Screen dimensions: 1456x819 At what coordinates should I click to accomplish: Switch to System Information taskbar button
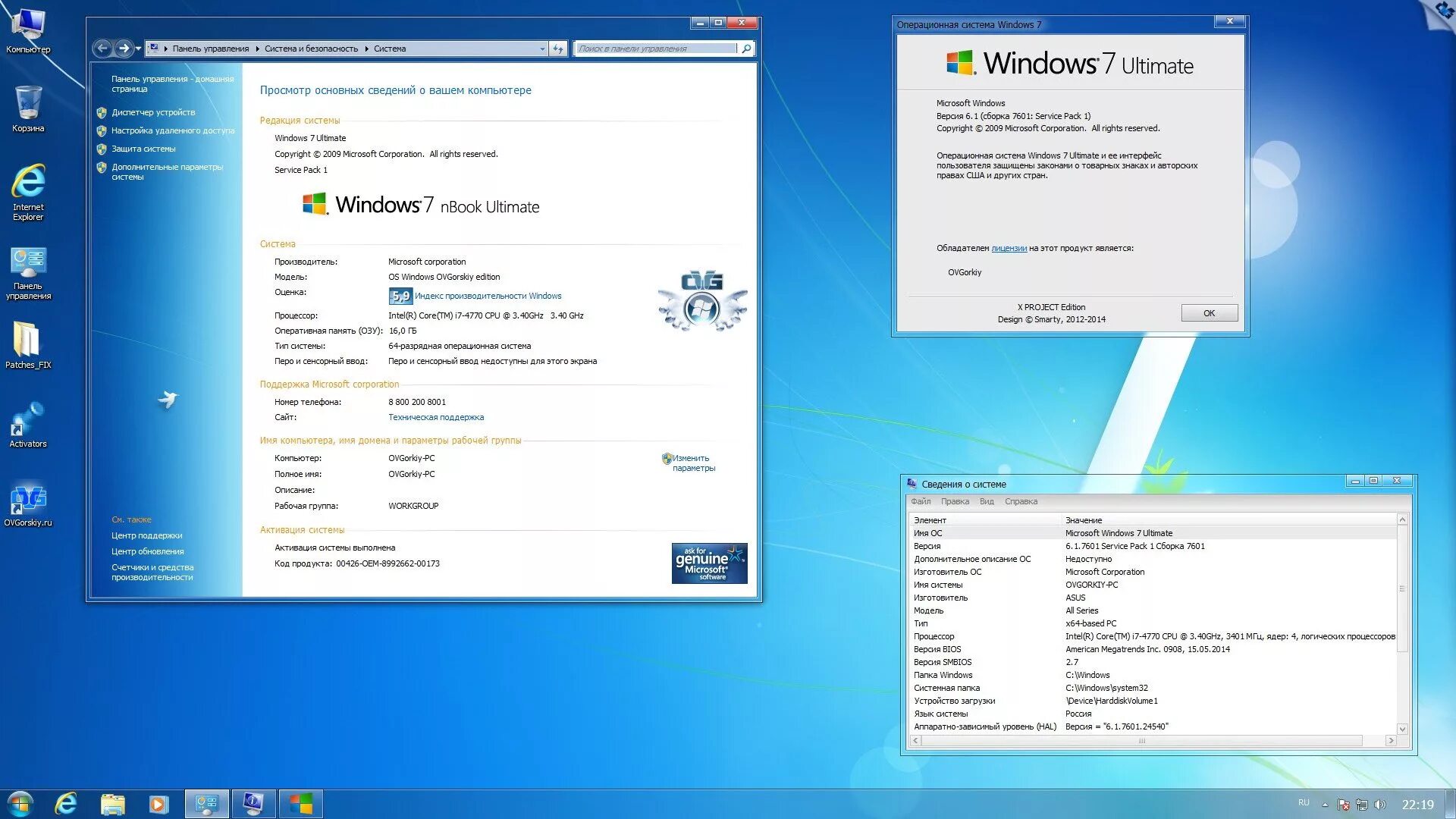point(253,804)
